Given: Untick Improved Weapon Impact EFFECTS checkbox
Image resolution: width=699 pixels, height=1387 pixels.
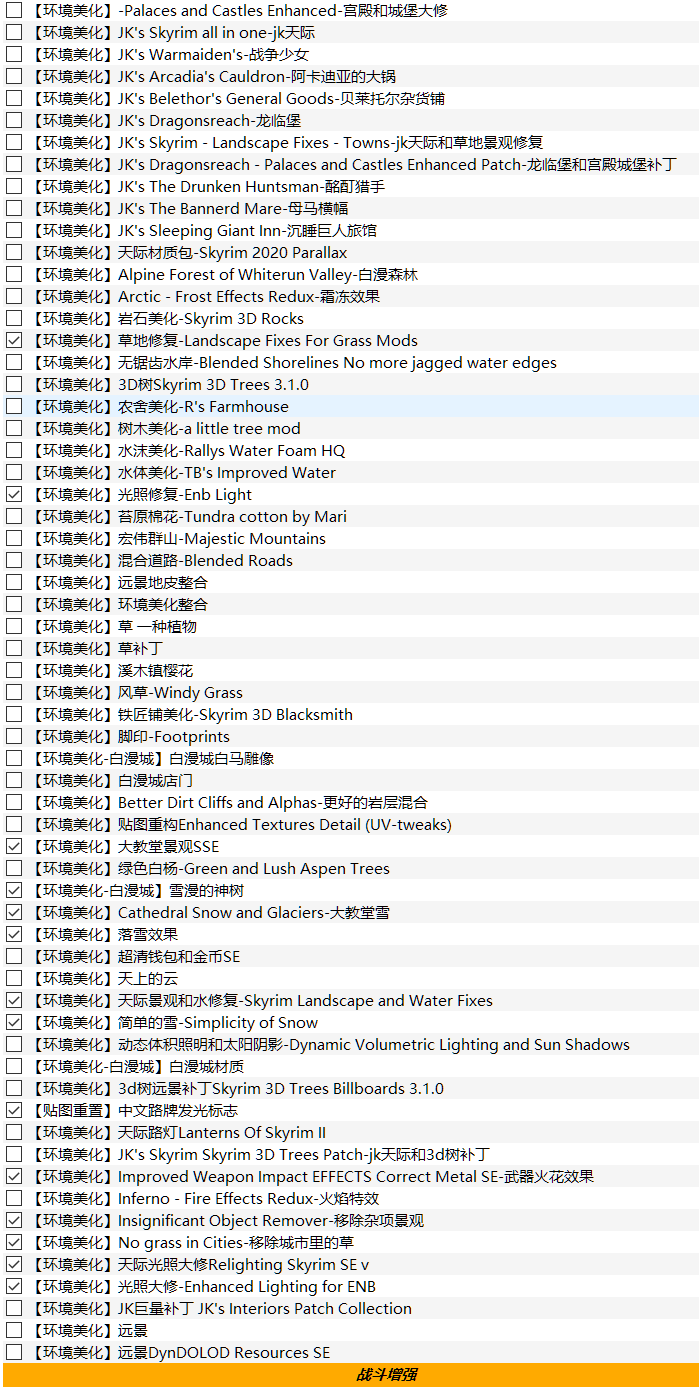Looking at the screenshot, I should (14, 1176).
